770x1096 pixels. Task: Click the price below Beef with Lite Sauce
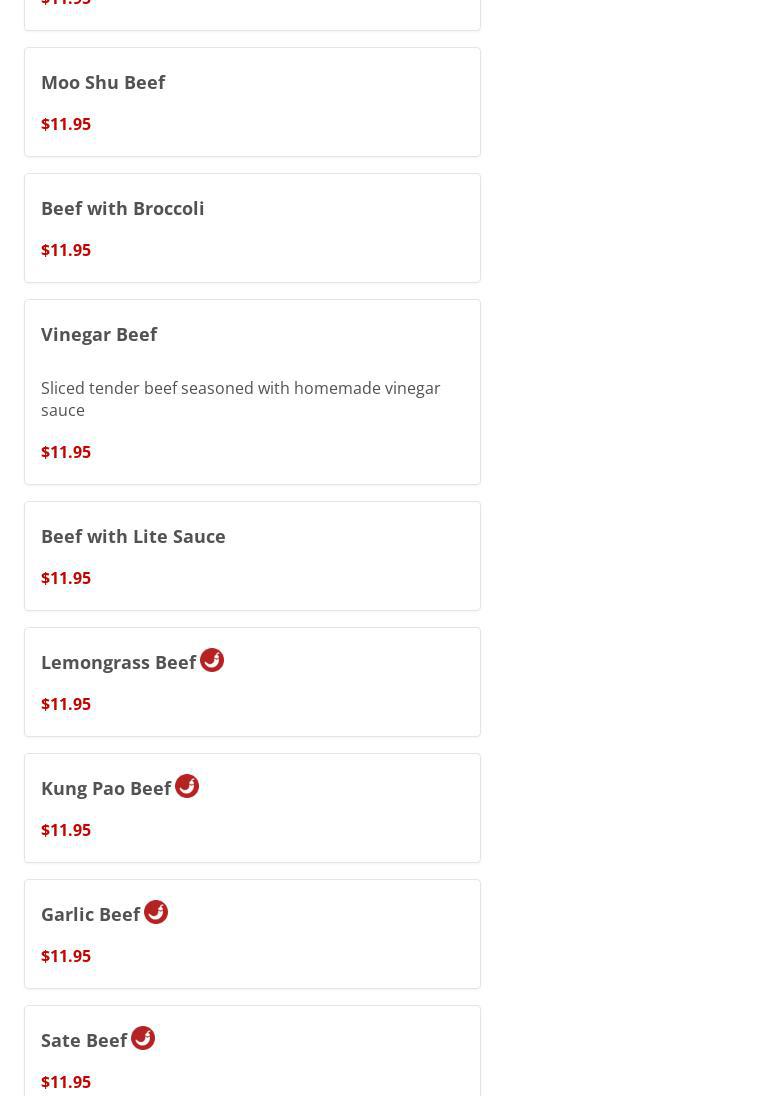[66, 578]
